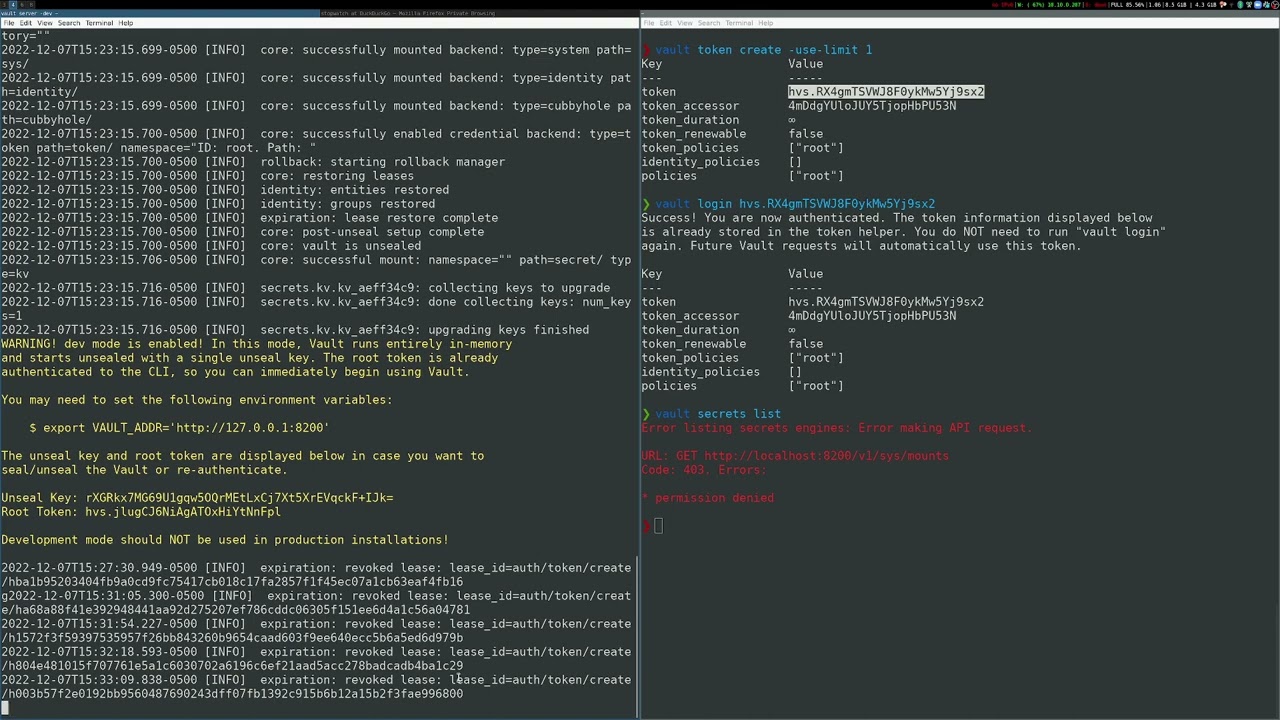This screenshot has width=1280, height=720.
Task: Click the cursor at the bottom of the left terminal
Action: pos(5,708)
